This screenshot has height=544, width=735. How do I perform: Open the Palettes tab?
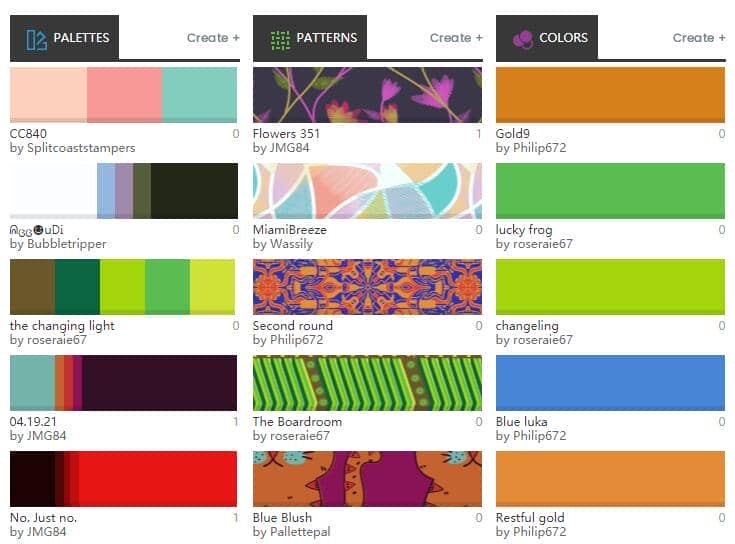pyautogui.click(x=64, y=38)
